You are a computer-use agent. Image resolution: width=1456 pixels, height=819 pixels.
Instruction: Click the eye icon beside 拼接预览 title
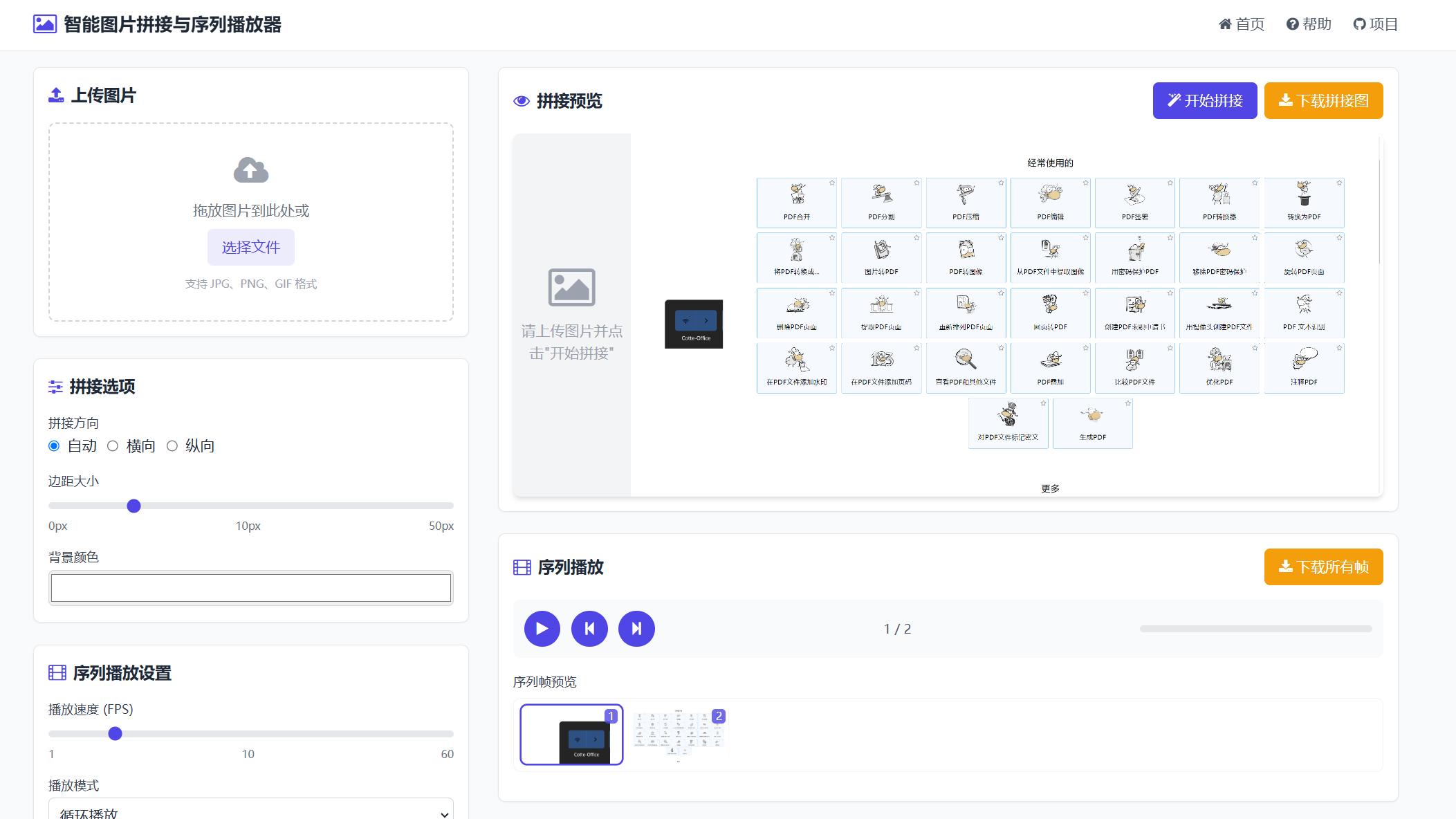click(x=521, y=101)
